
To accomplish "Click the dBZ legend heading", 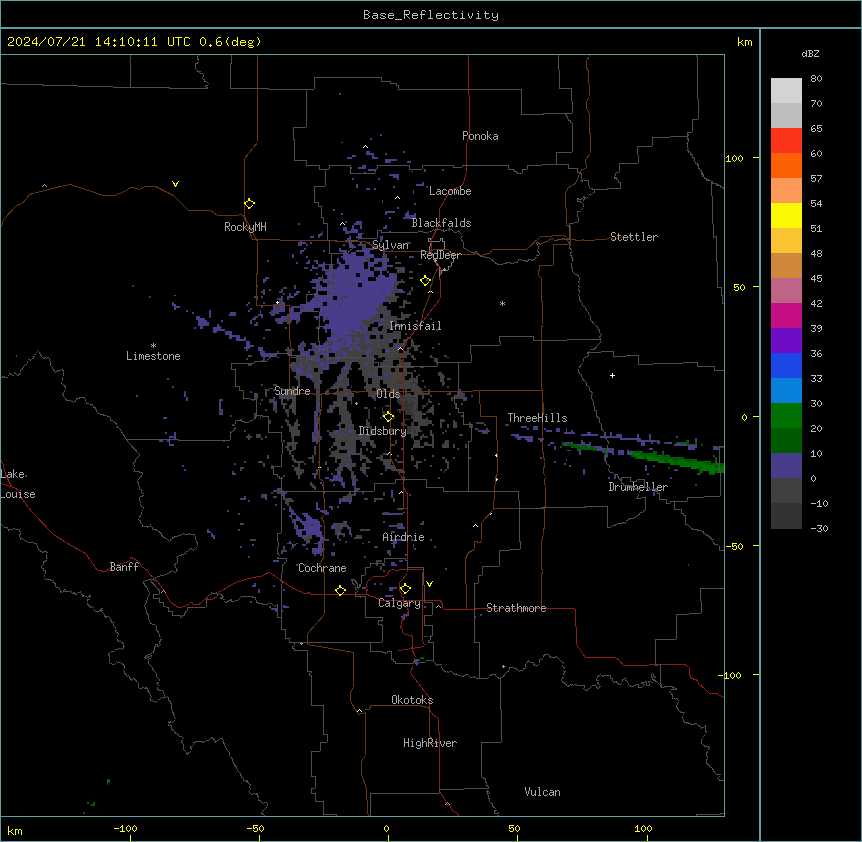I will click(810, 53).
